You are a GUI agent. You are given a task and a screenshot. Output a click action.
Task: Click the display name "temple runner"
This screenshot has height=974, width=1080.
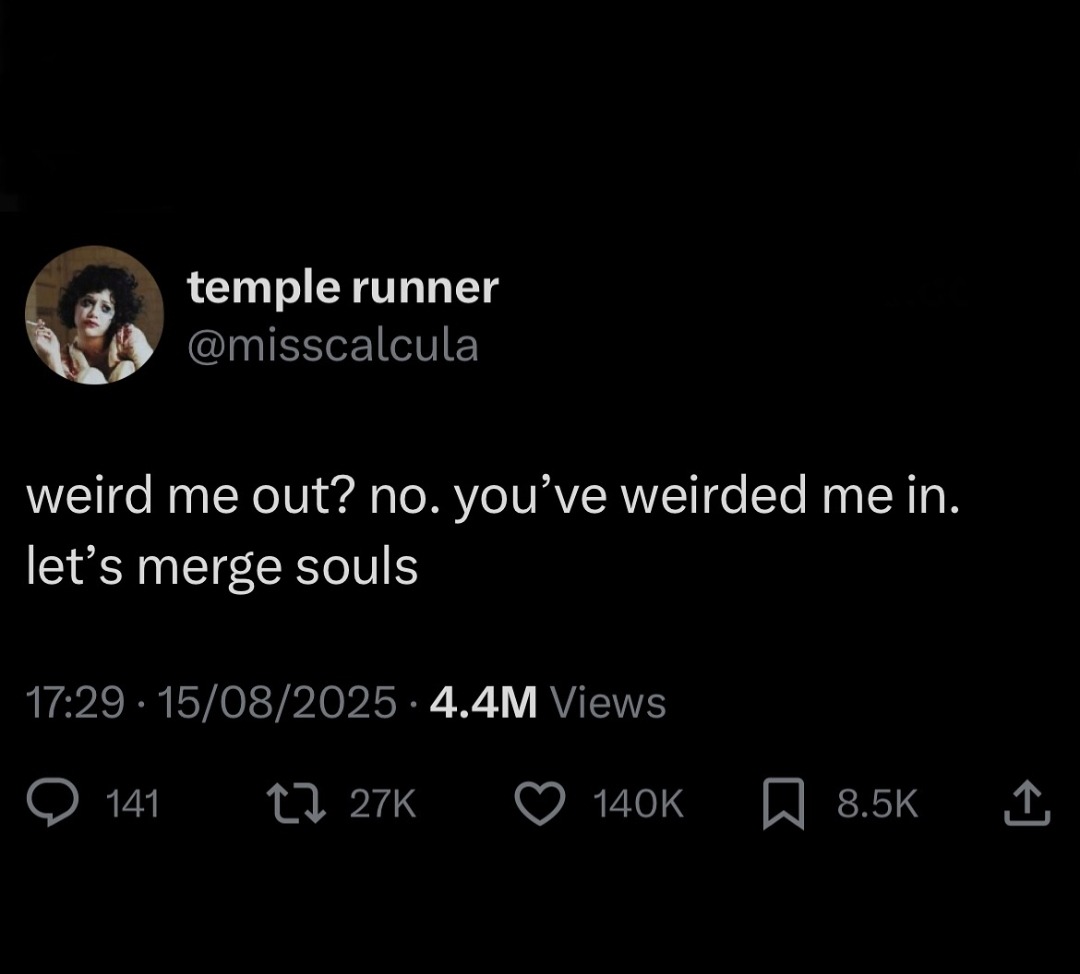[342, 288]
